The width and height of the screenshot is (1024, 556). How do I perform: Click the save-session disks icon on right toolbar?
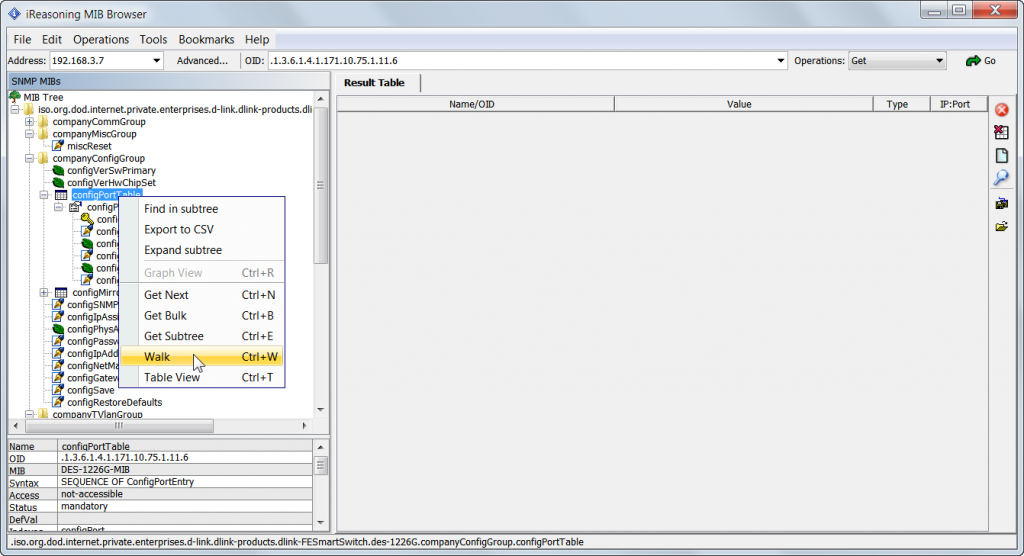(1001, 204)
